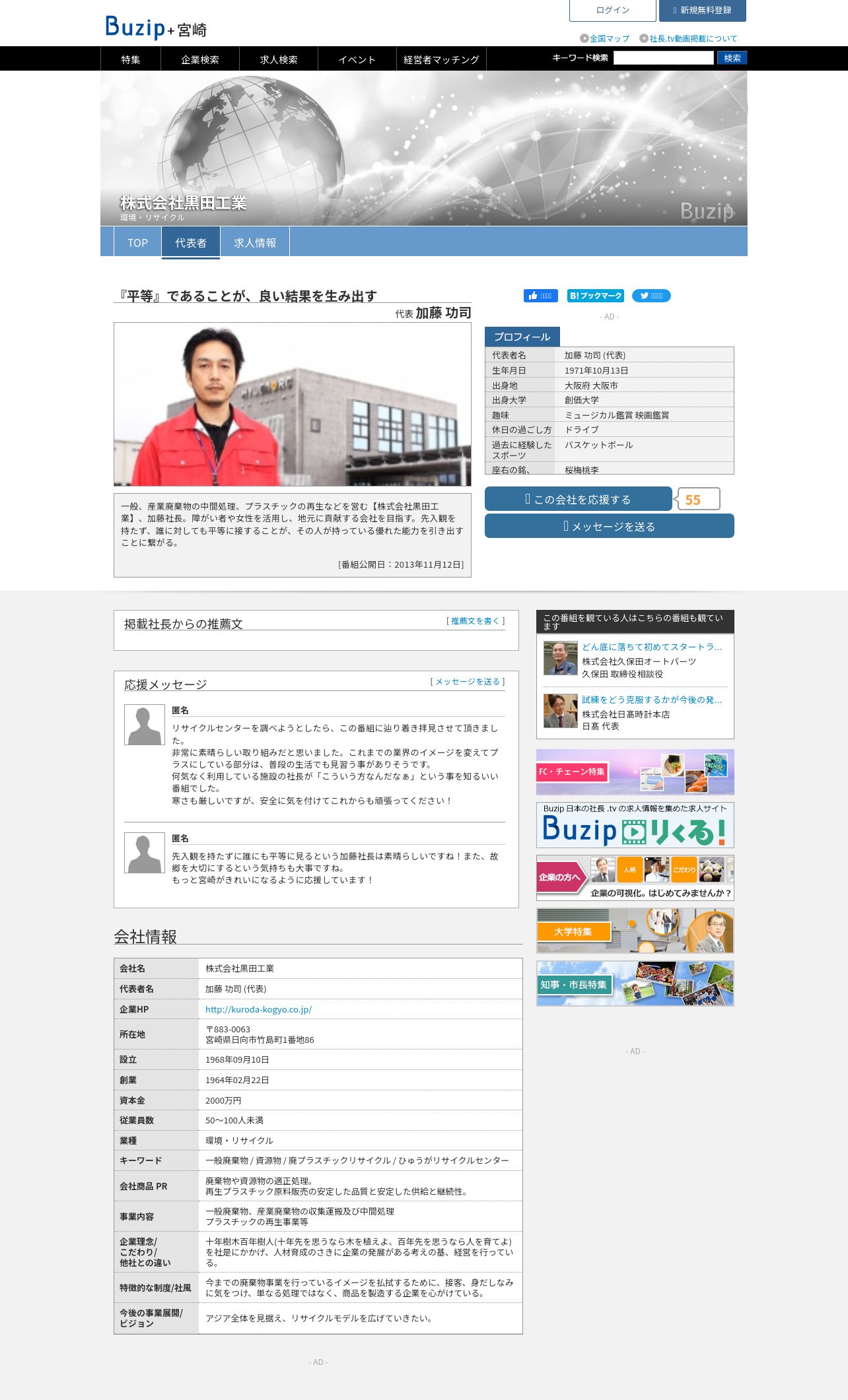Click the support count 55
The width and height of the screenshot is (848, 1400).
[697, 499]
